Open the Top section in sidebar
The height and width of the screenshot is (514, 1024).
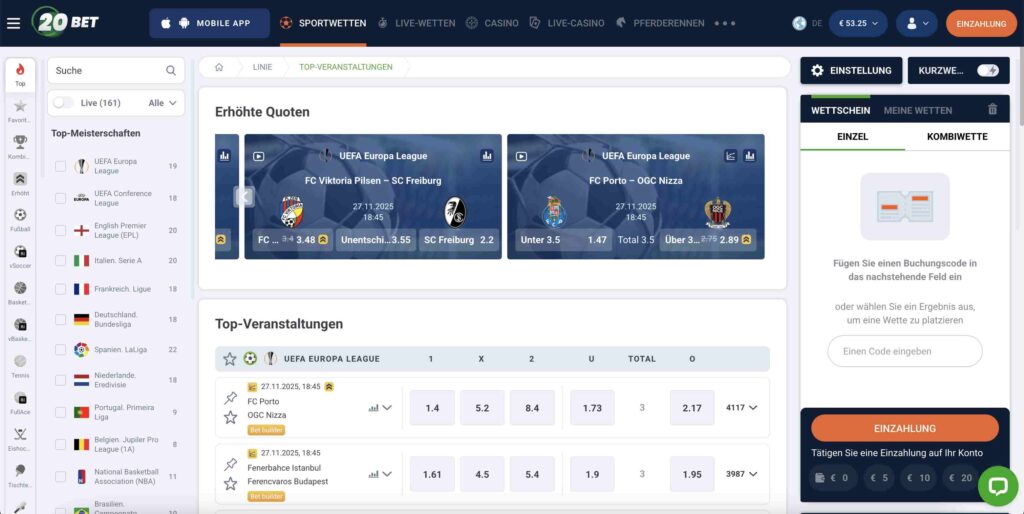point(20,74)
